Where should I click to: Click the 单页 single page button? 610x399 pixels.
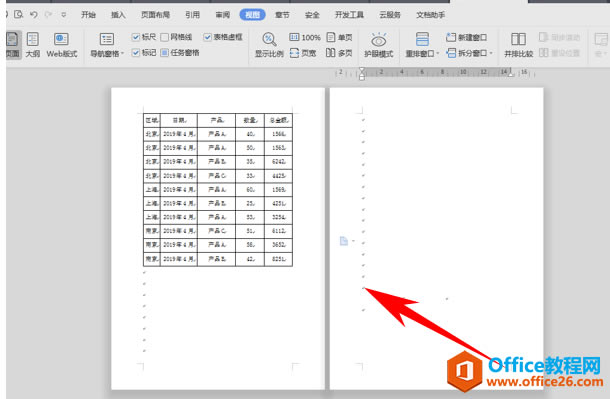[x=339, y=37]
